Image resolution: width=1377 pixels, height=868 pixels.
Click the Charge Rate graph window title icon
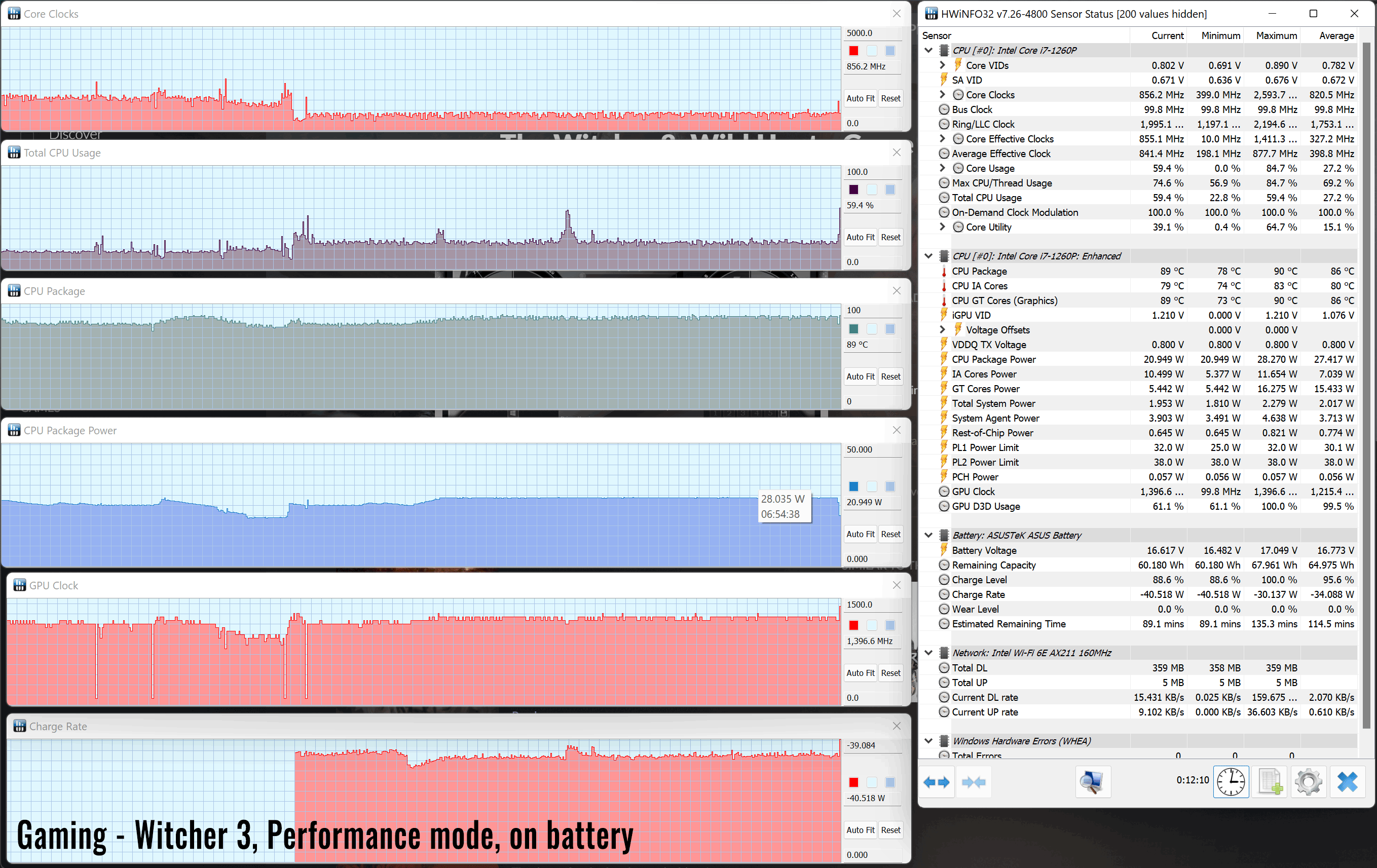click(x=19, y=726)
